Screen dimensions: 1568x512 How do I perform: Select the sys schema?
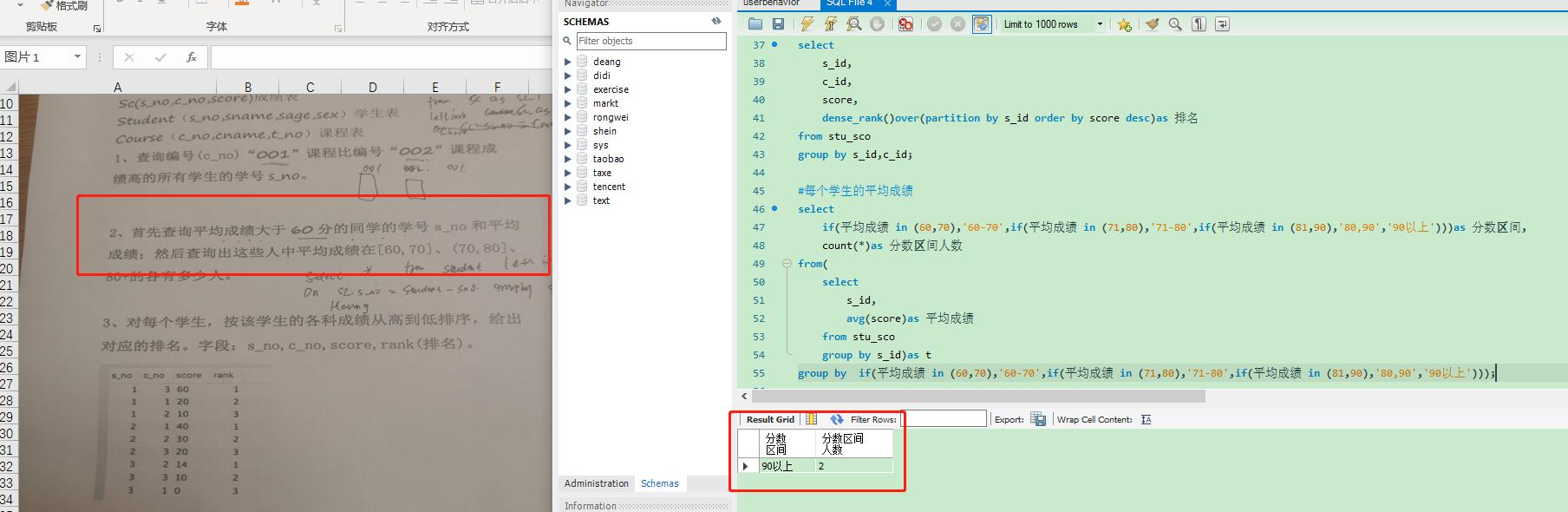pos(600,145)
